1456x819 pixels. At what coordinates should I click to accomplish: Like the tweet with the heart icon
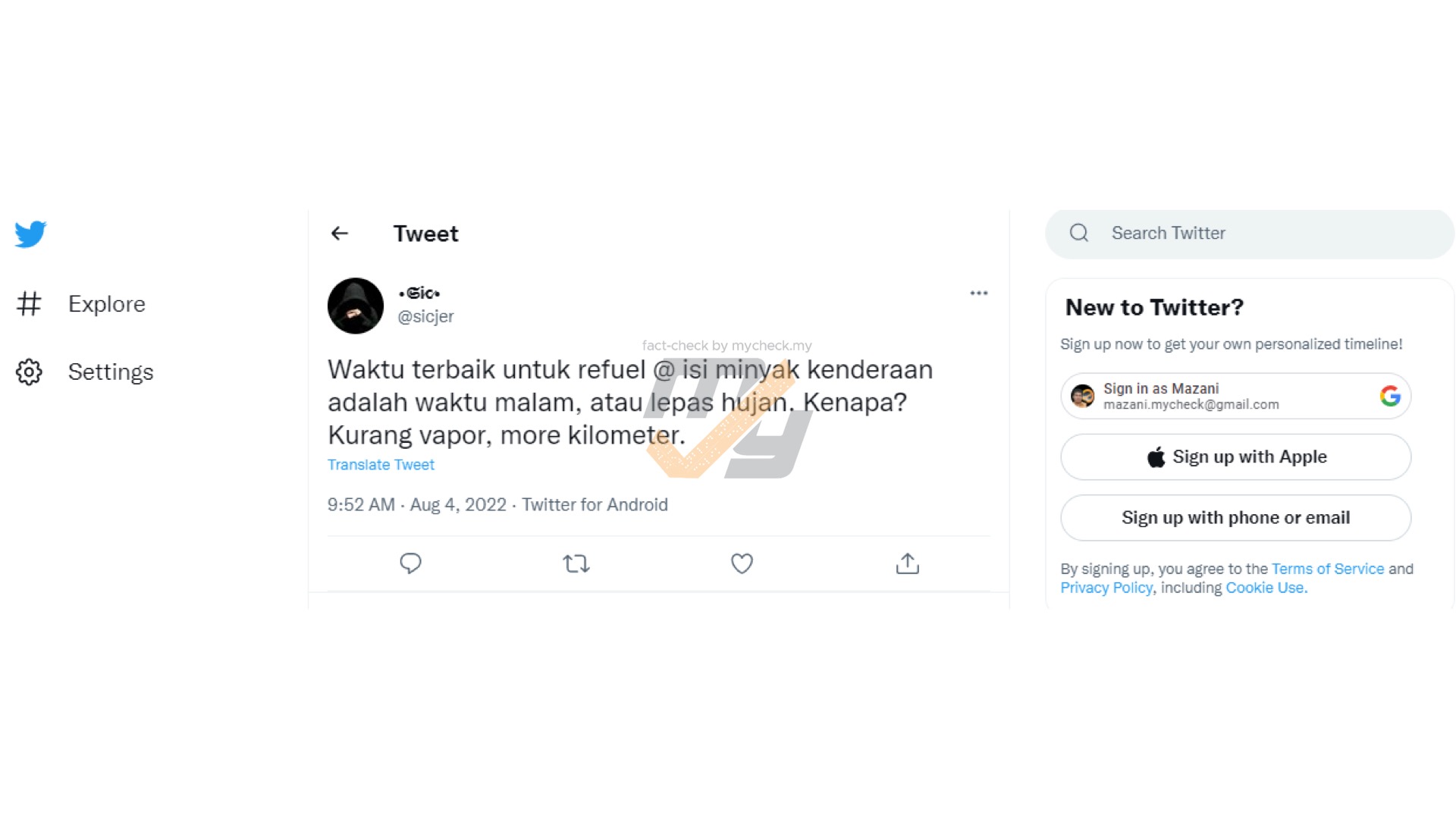(742, 563)
